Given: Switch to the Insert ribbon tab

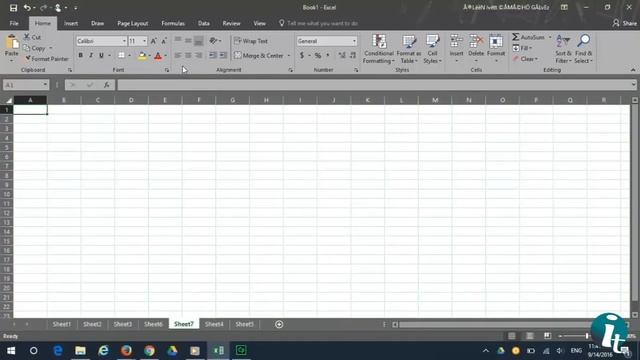Looking at the screenshot, I should (71, 23).
